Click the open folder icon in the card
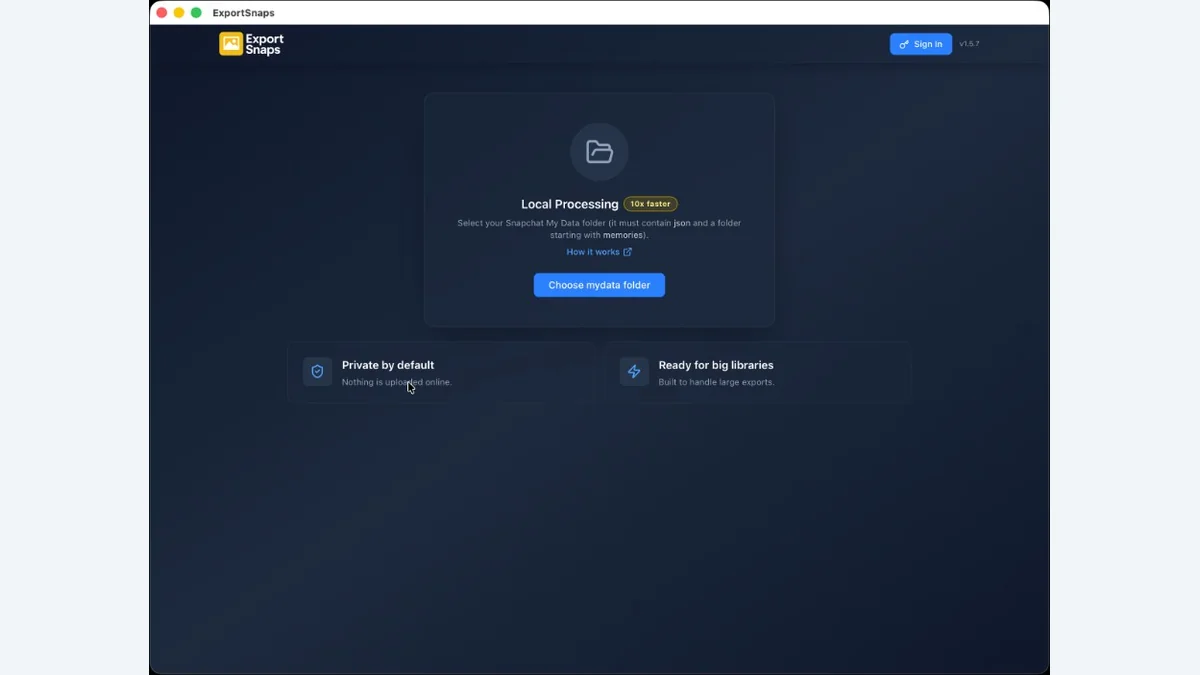The height and width of the screenshot is (675, 1200). tap(599, 152)
